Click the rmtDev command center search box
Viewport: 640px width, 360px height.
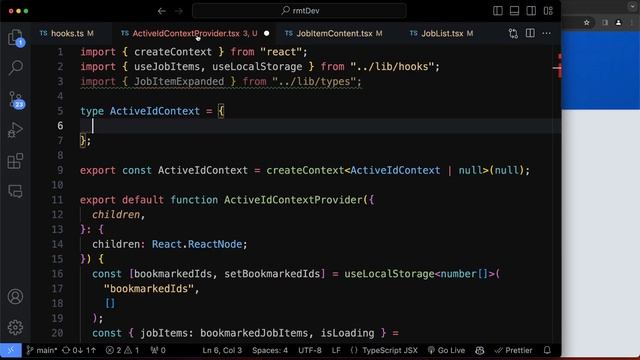(299, 11)
